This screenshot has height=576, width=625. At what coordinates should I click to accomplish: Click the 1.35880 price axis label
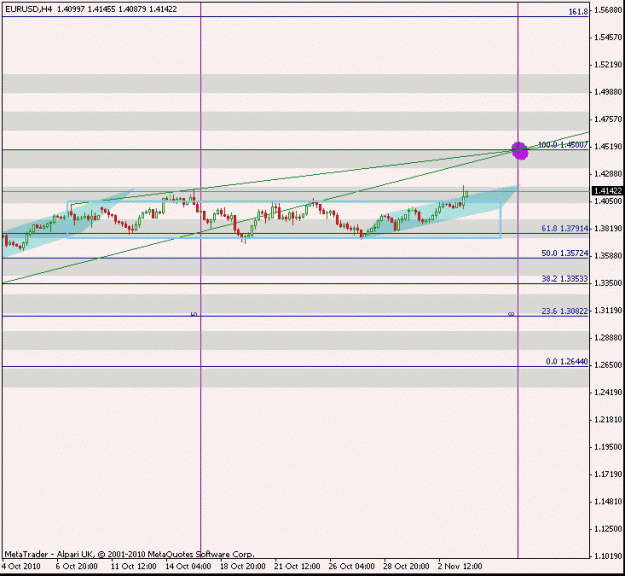(x=608, y=256)
